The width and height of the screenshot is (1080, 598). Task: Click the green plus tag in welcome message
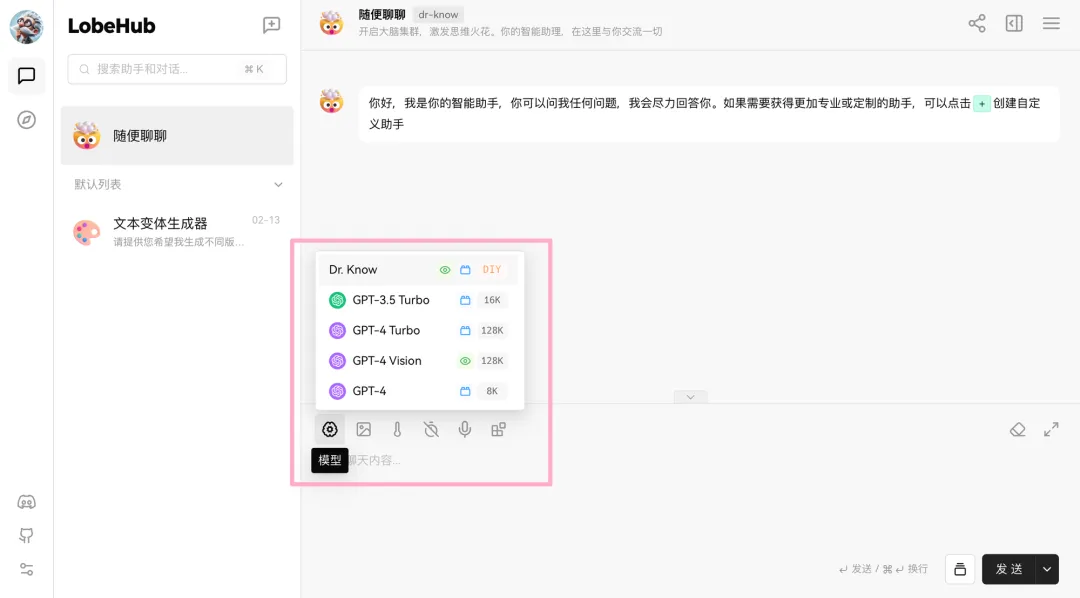(x=982, y=104)
